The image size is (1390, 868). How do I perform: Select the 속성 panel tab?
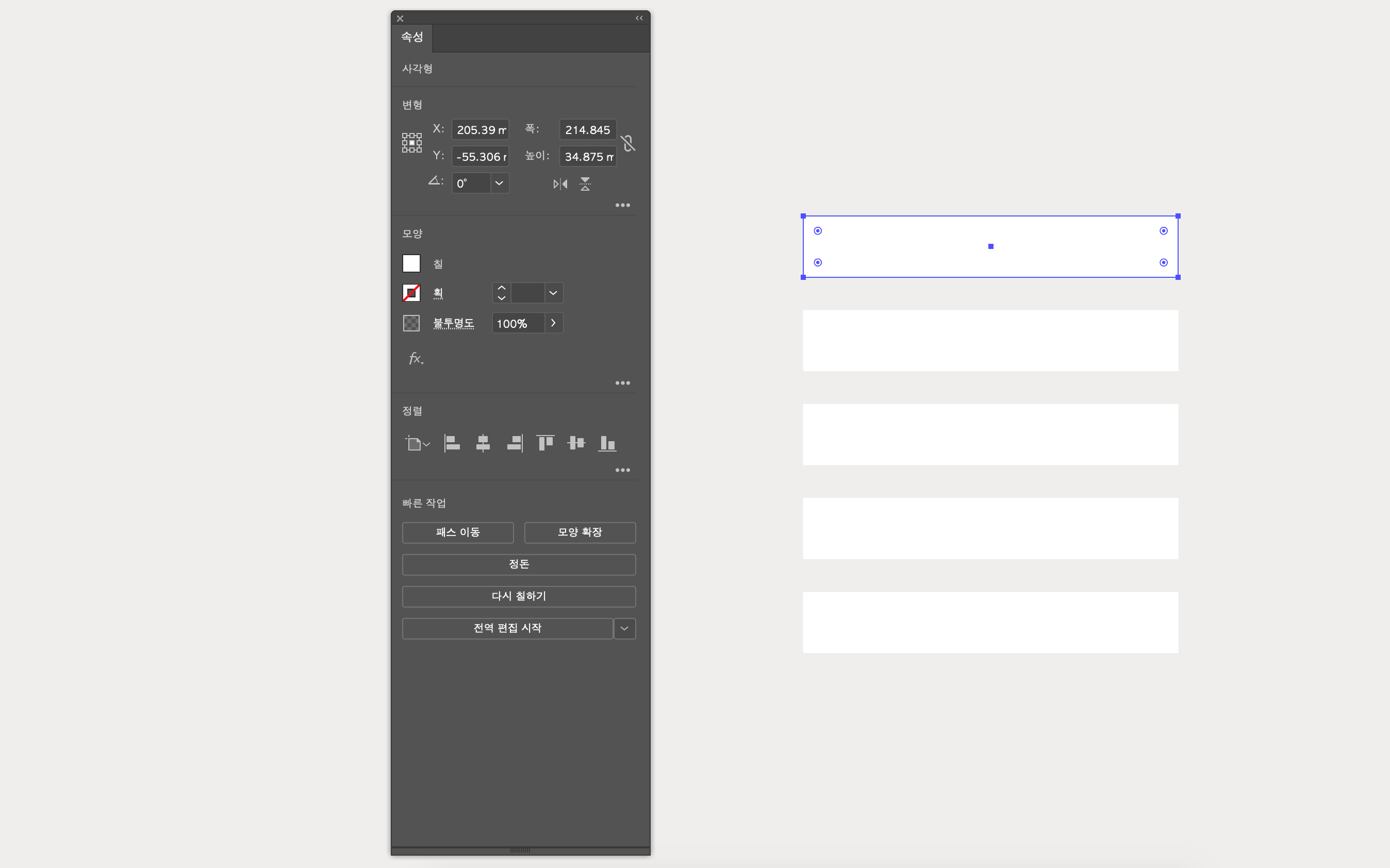pos(411,37)
